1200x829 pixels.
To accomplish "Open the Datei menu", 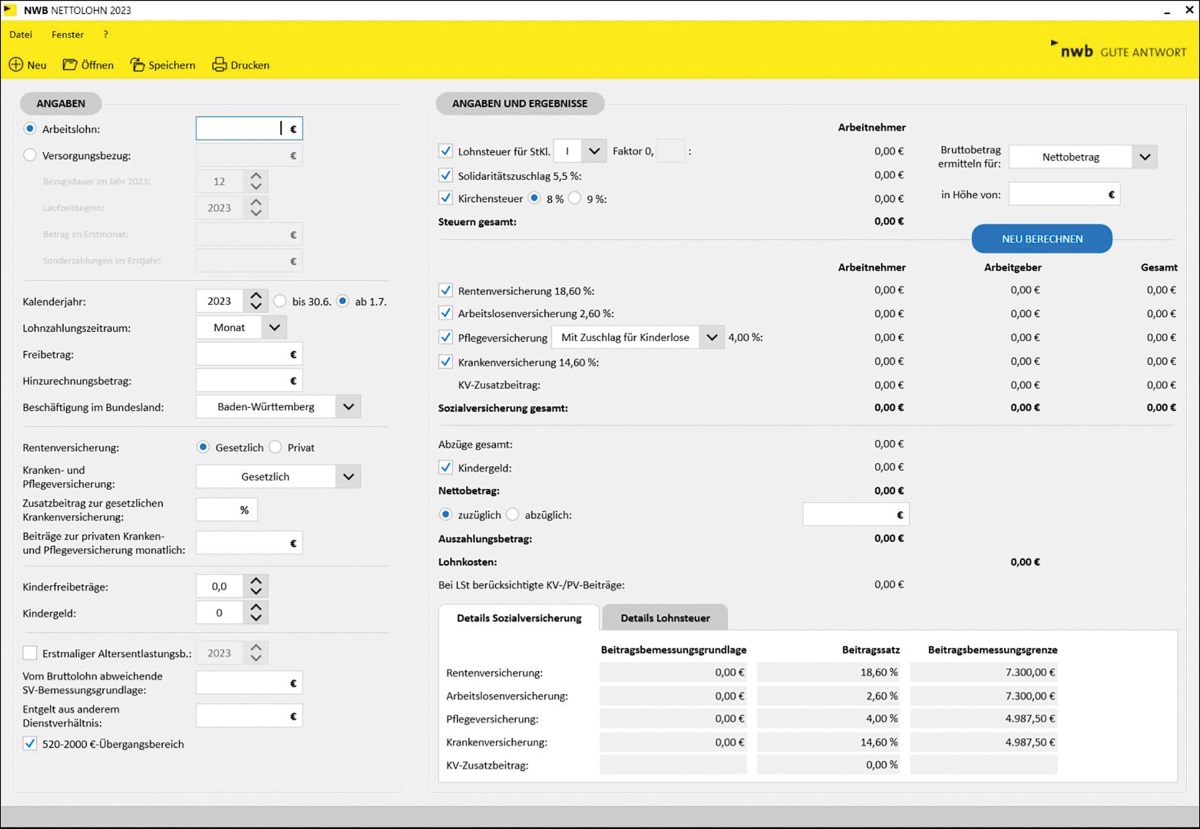I will pyautogui.click(x=21, y=35).
